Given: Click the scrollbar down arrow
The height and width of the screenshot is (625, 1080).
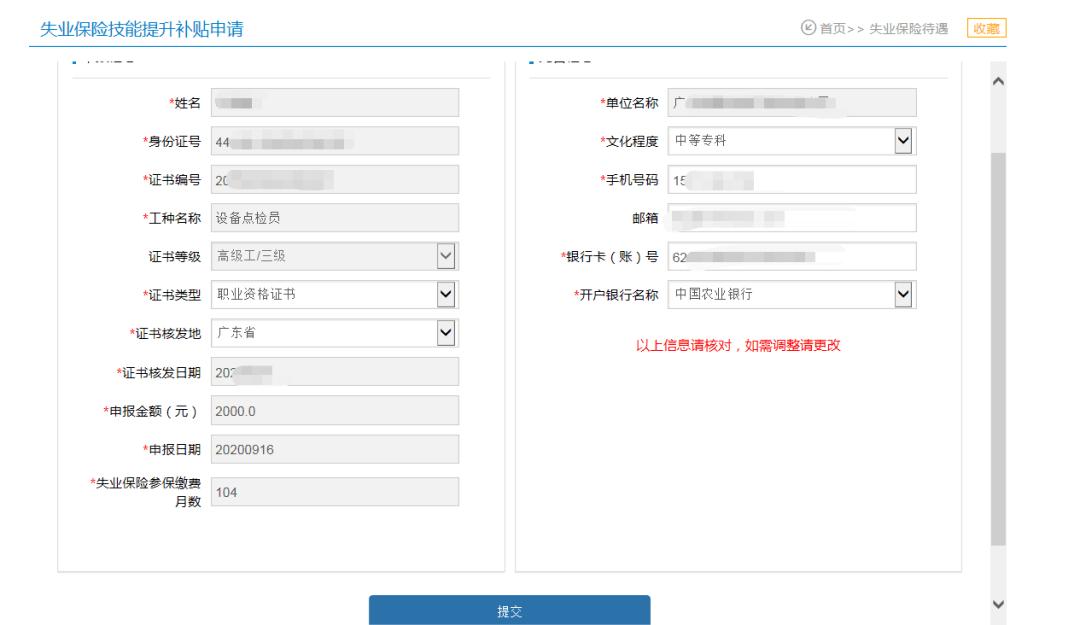Looking at the screenshot, I should click(997, 604).
